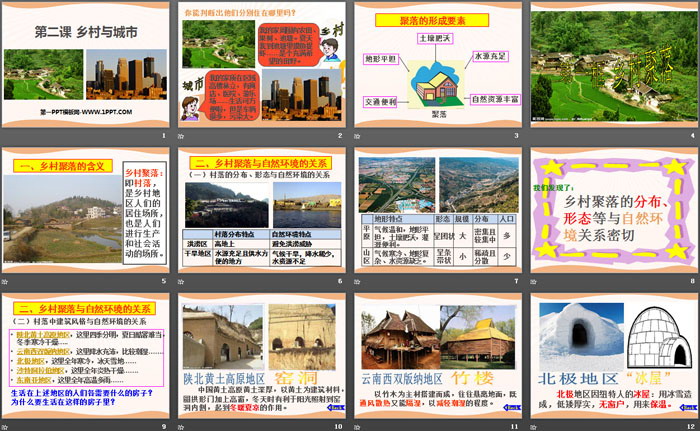700x431 pixels.
Task: Select slide 6 thumbnail with 村落分布特点 table
Action: 262,210
